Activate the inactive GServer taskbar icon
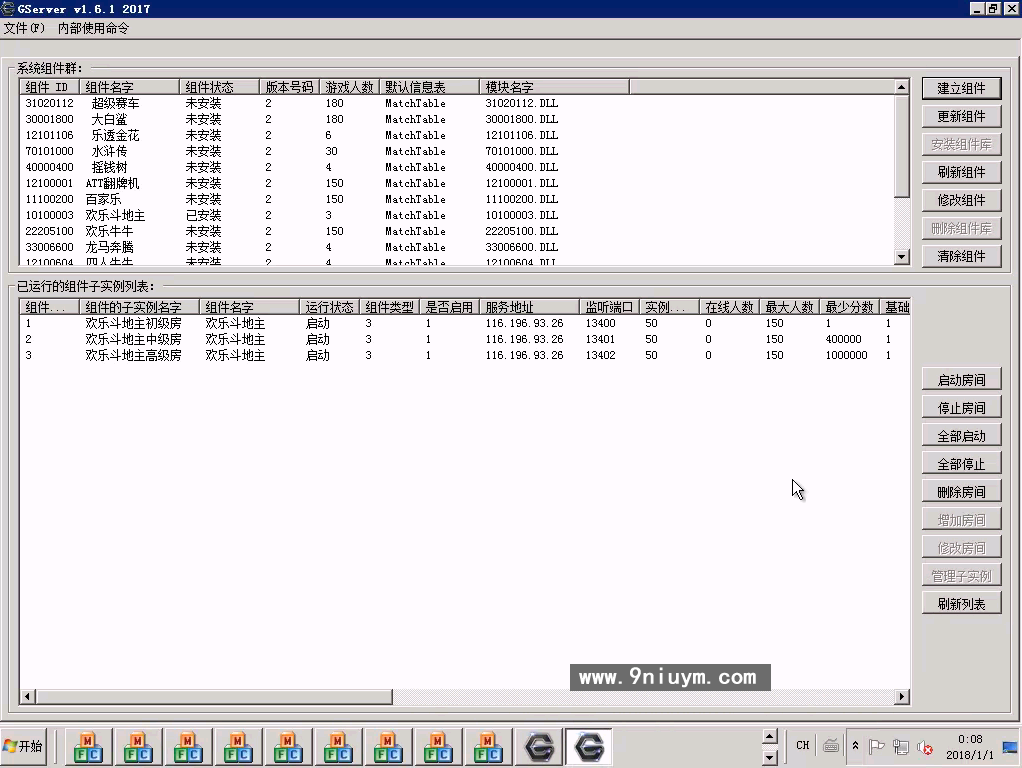Image resolution: width=1022 pixels, height=768 pixels. [539, 747]
